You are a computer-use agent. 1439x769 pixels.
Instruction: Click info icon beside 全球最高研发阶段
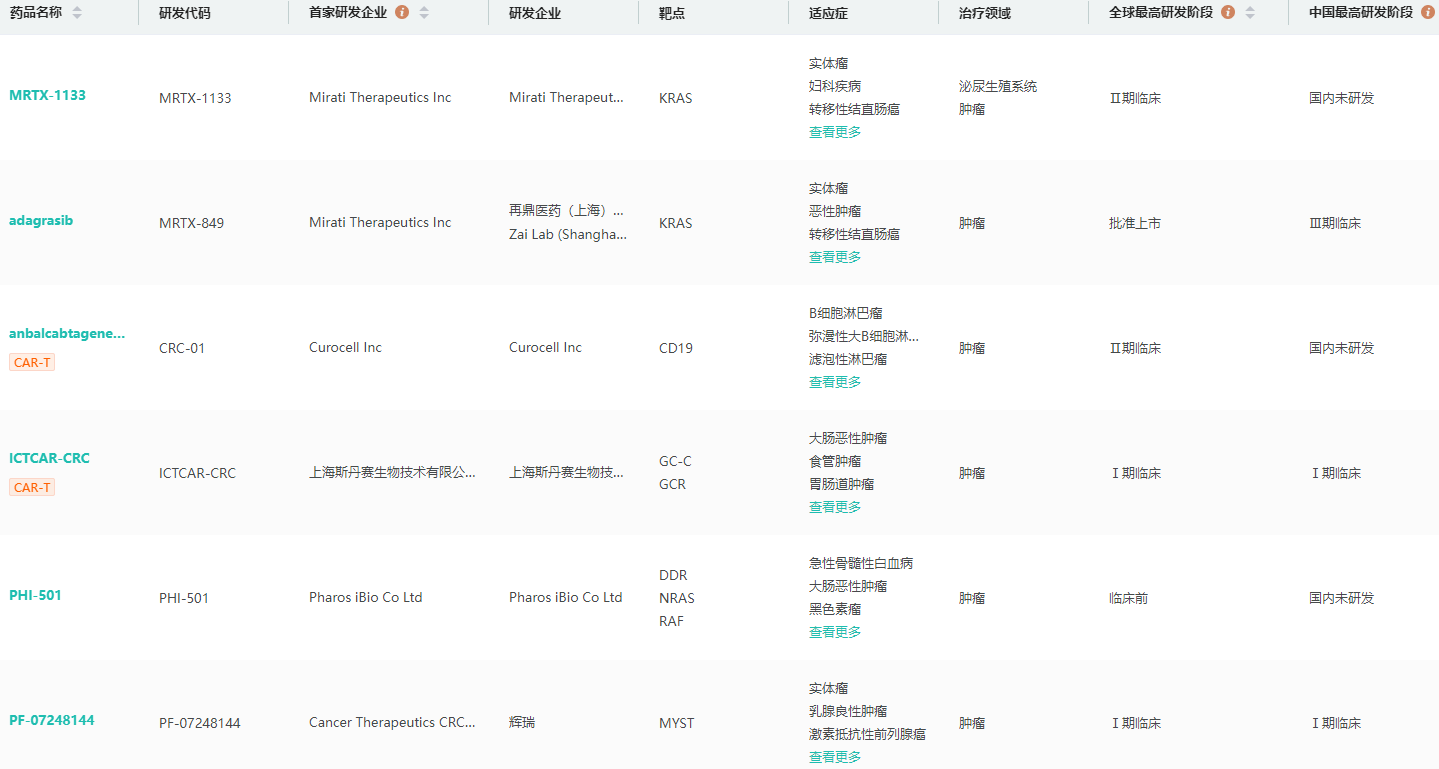pos(1228,13)
